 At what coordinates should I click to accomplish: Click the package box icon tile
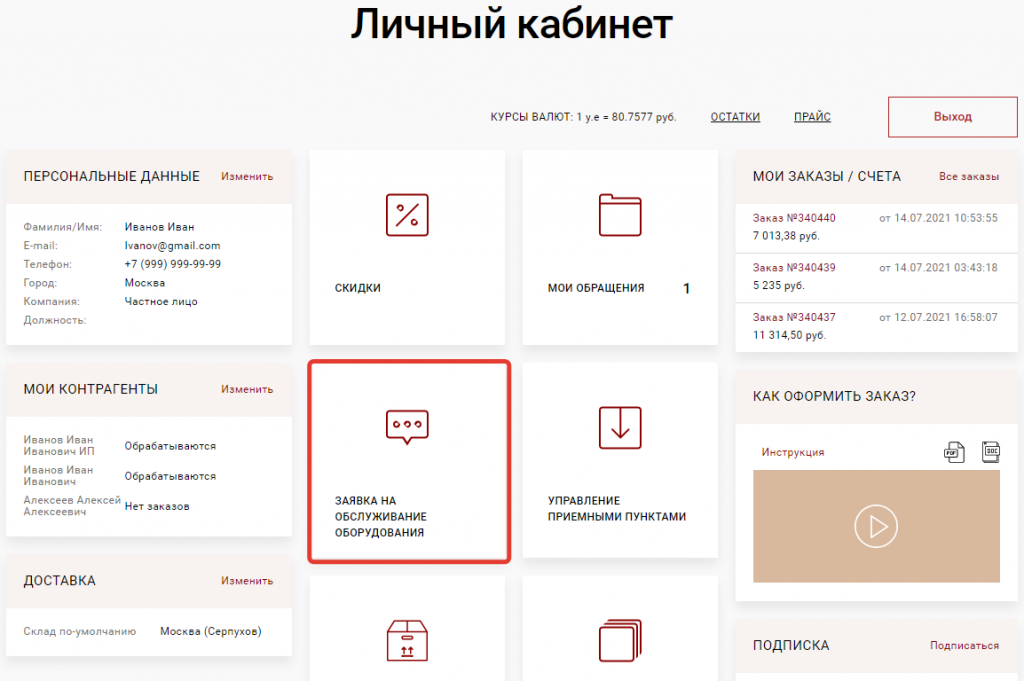click(407, 641)
